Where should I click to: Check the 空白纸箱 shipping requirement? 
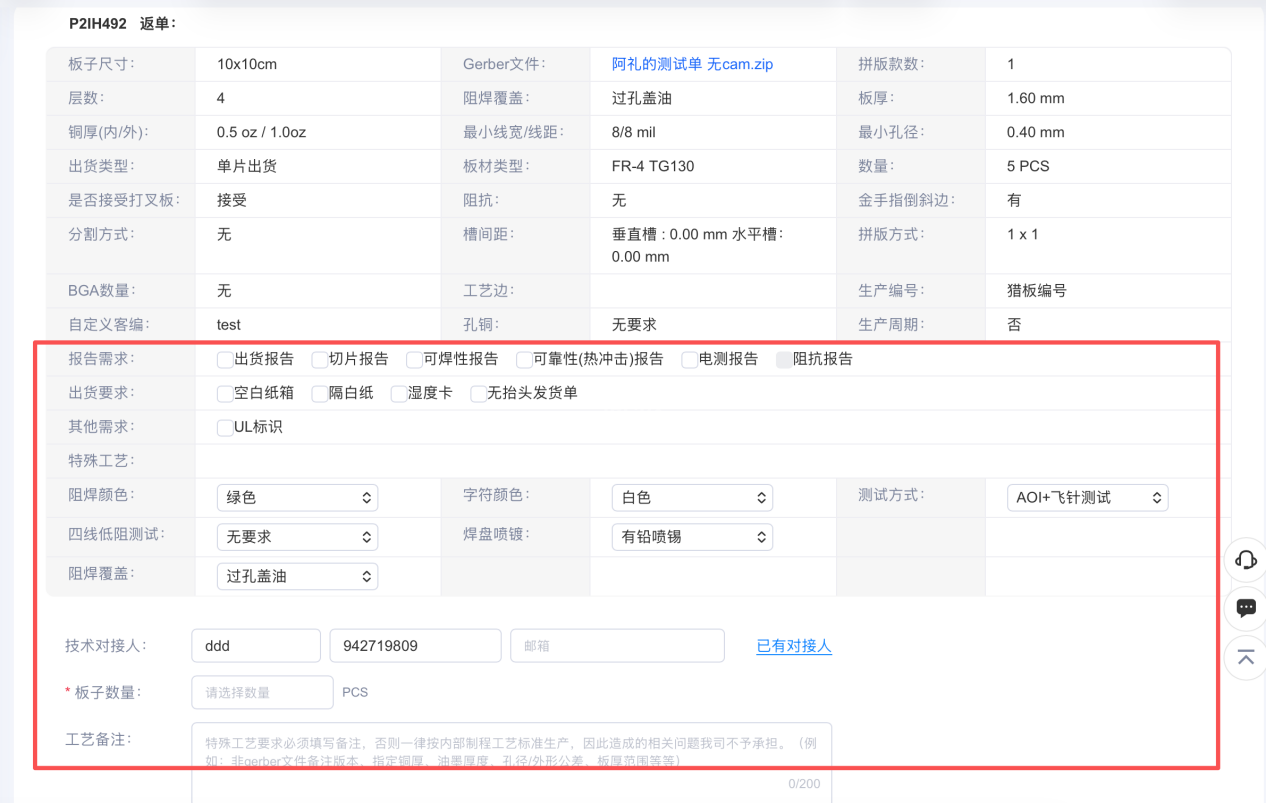[224, 394]
